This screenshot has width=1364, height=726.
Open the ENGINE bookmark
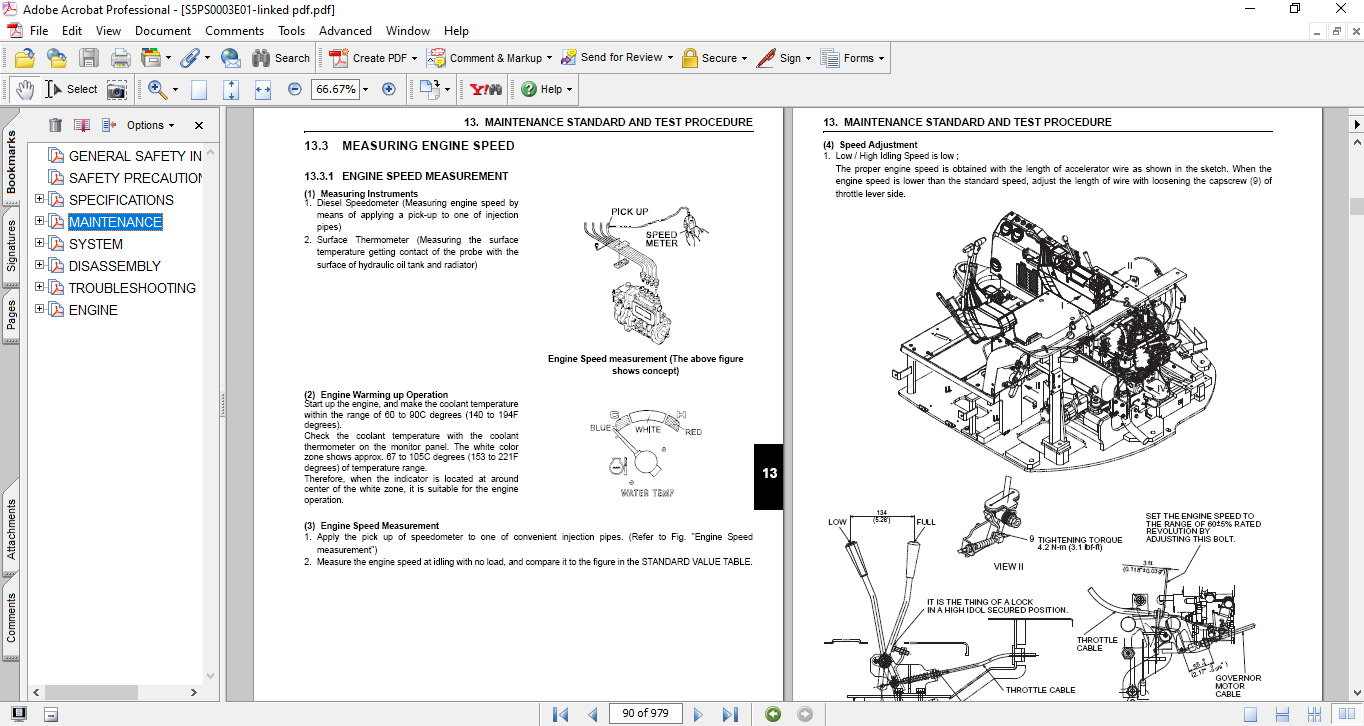coord(93,310)
